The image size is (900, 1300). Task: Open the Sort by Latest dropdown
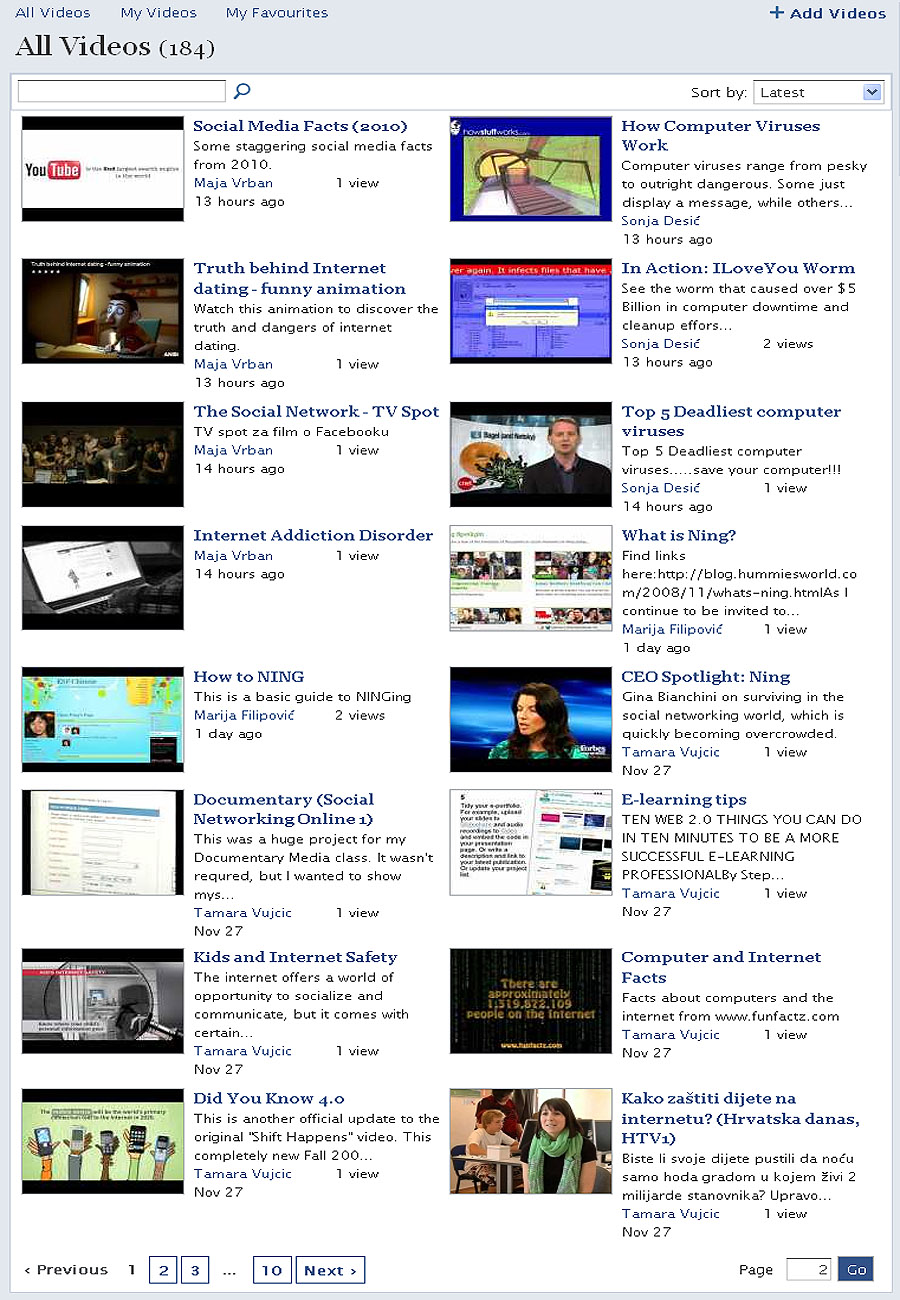(x=818, y=92)
